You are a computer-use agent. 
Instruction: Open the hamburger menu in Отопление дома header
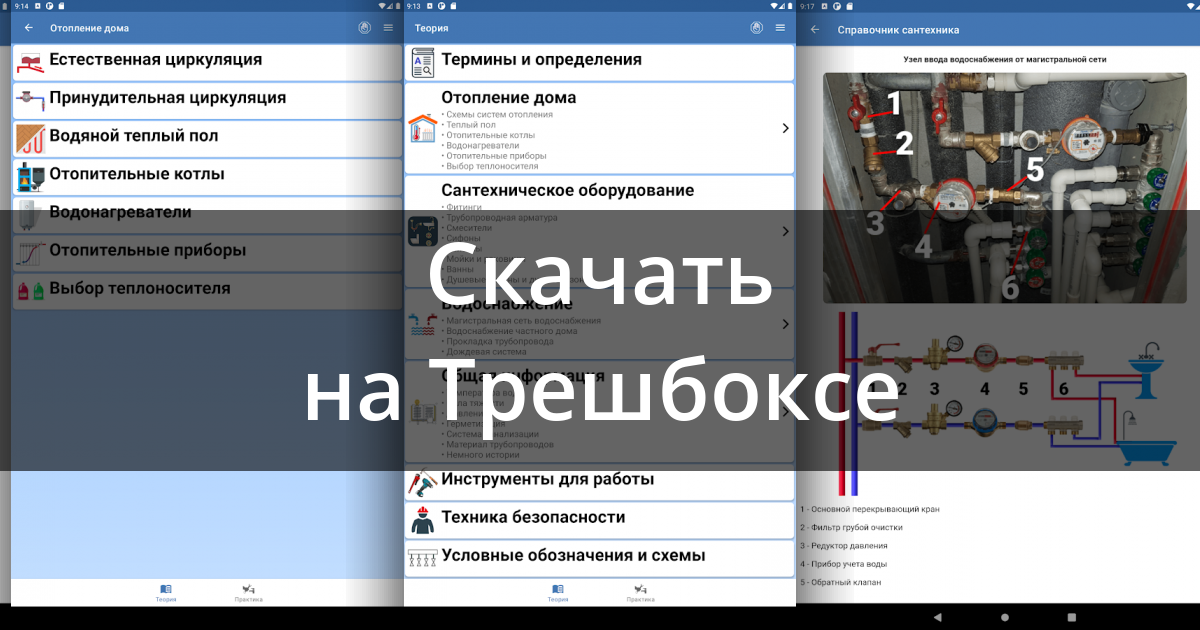tap(387, 28)
